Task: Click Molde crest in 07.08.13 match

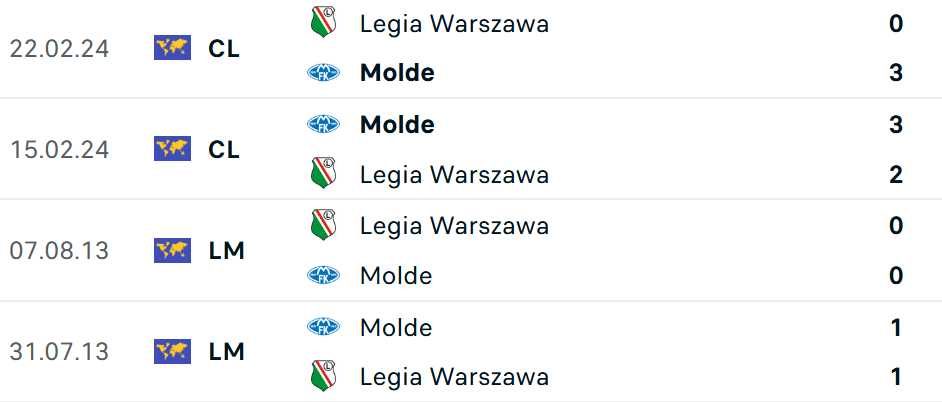Action: 324,275
